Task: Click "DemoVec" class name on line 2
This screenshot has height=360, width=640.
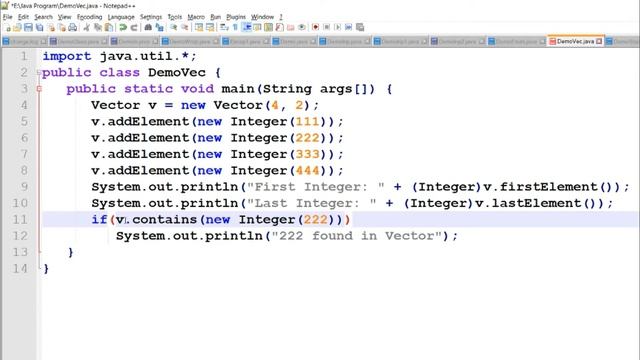Action: [177, 73]
